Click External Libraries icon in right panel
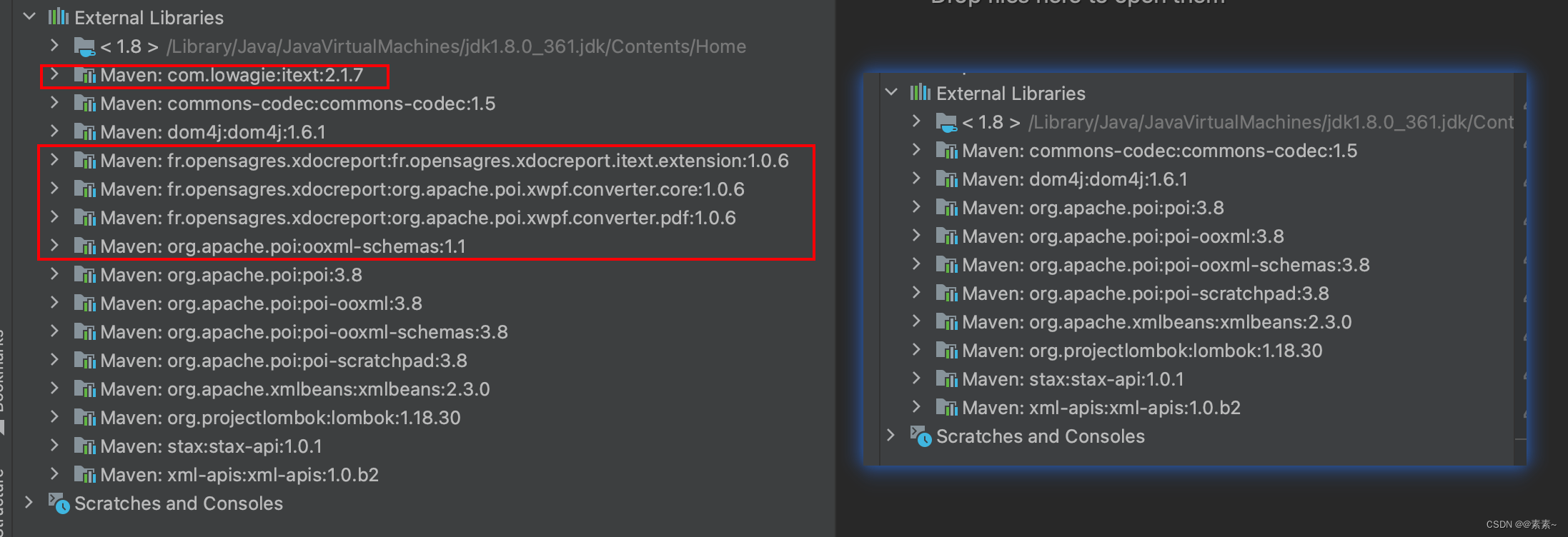 (x=921, y=92)
